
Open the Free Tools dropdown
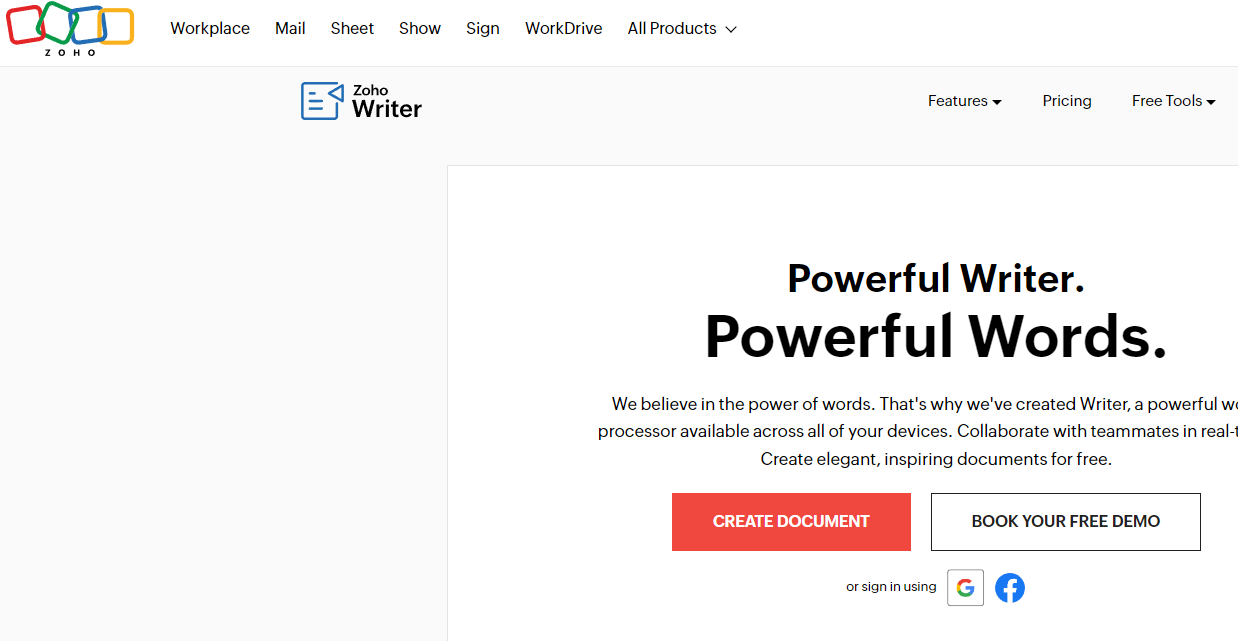point(1167,100)
